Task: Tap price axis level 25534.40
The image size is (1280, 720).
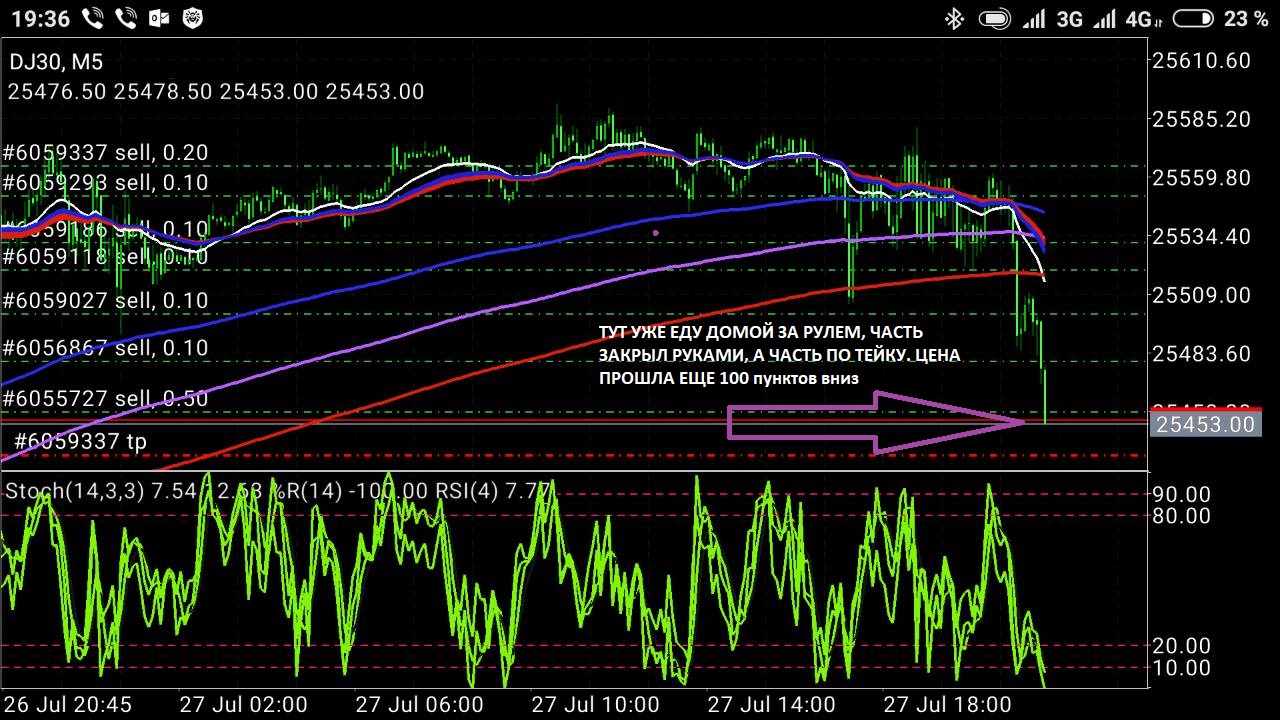Action: pyautogui.click(x=1202, y=237)
